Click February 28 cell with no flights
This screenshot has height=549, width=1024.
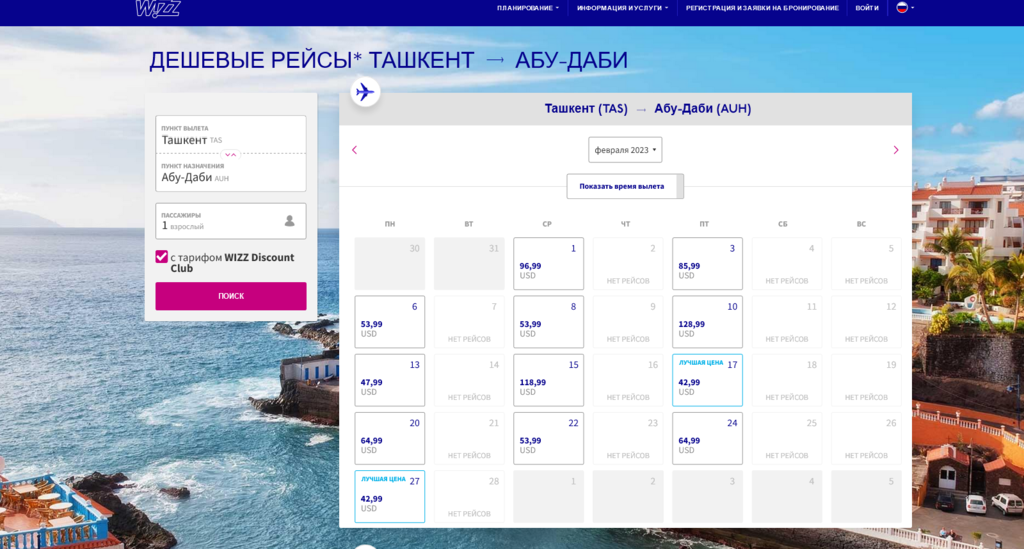469,496
